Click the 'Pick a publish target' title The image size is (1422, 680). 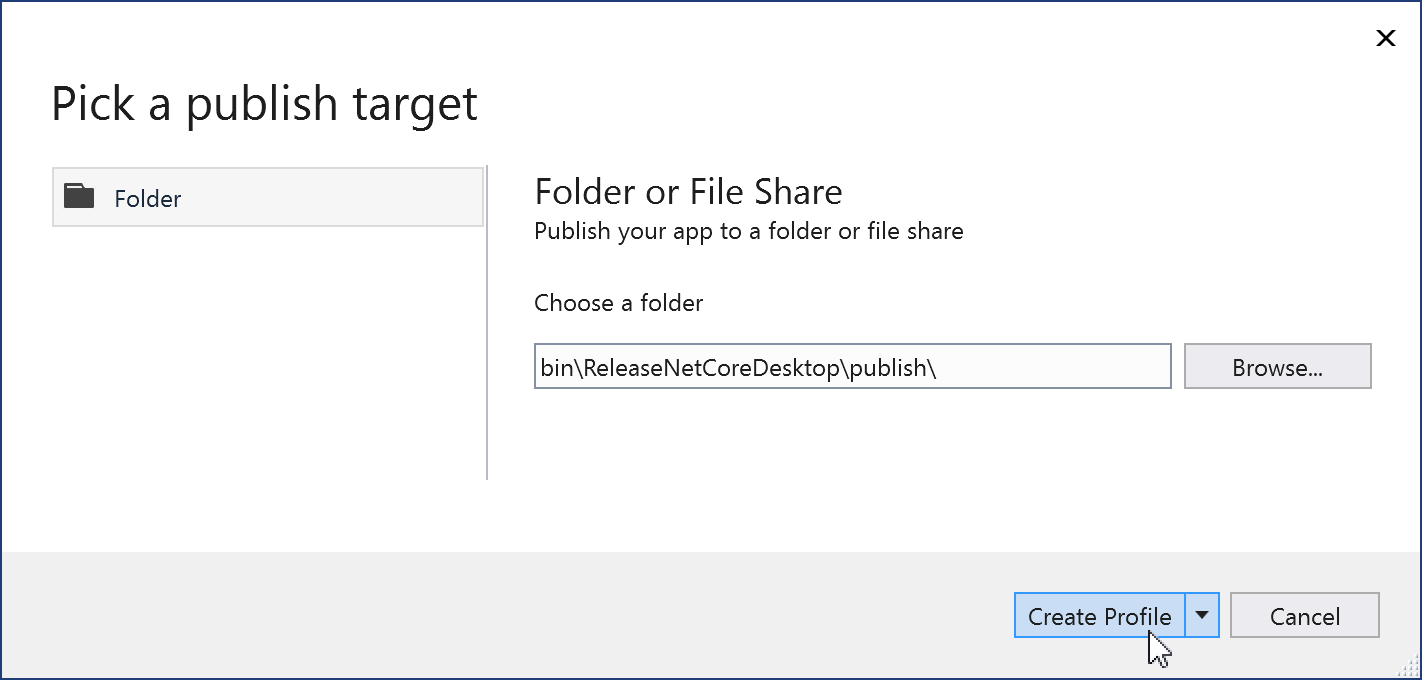(x=265, y=104)
